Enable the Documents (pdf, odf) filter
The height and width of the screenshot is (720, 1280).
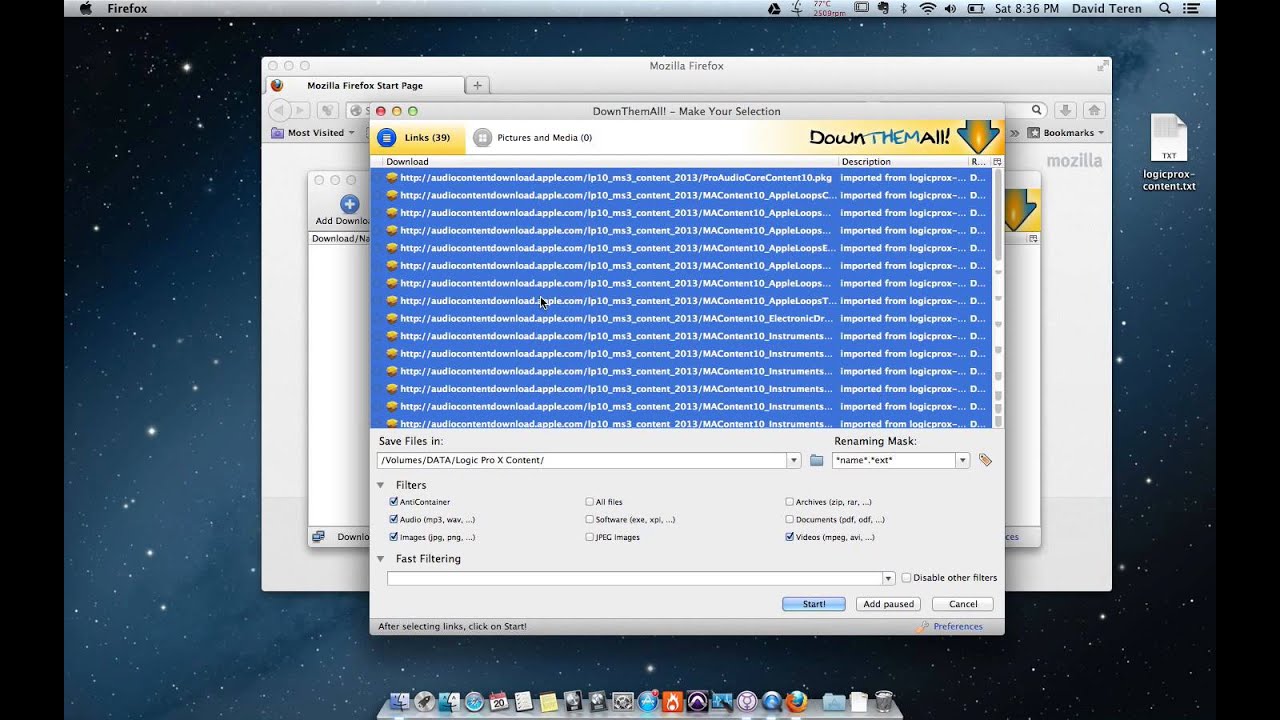coord(790,520)
